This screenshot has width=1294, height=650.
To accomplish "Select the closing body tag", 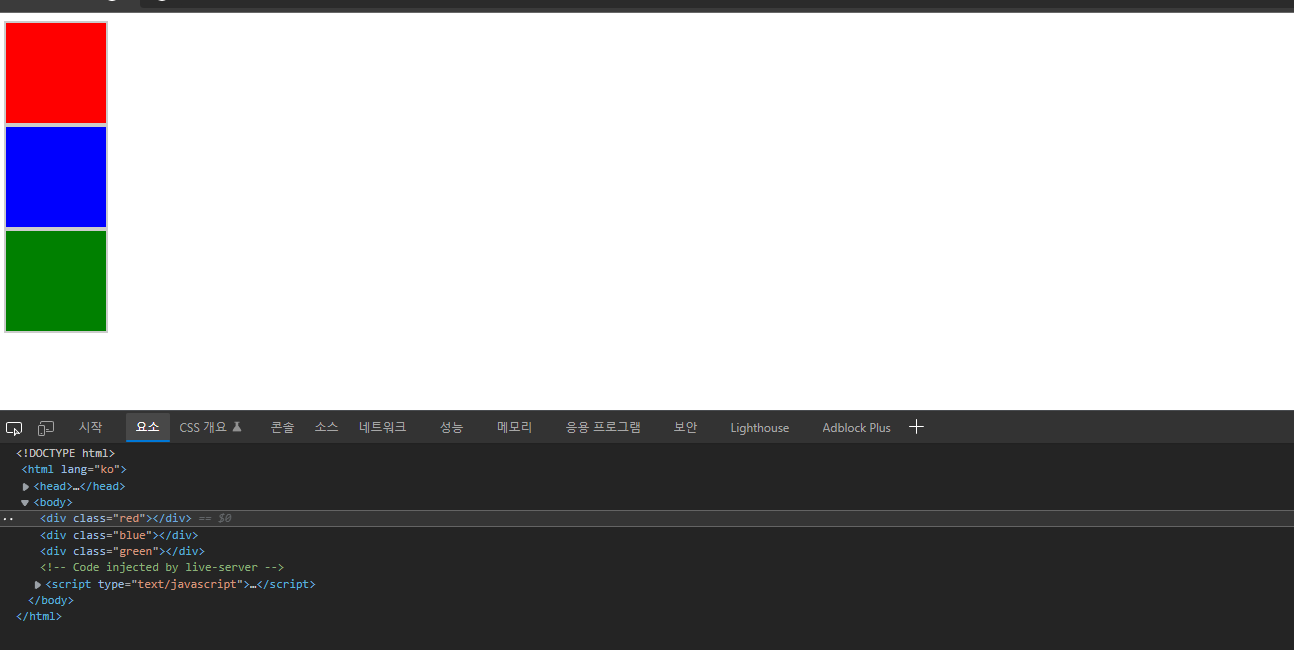I will click(x=51, y=601).
